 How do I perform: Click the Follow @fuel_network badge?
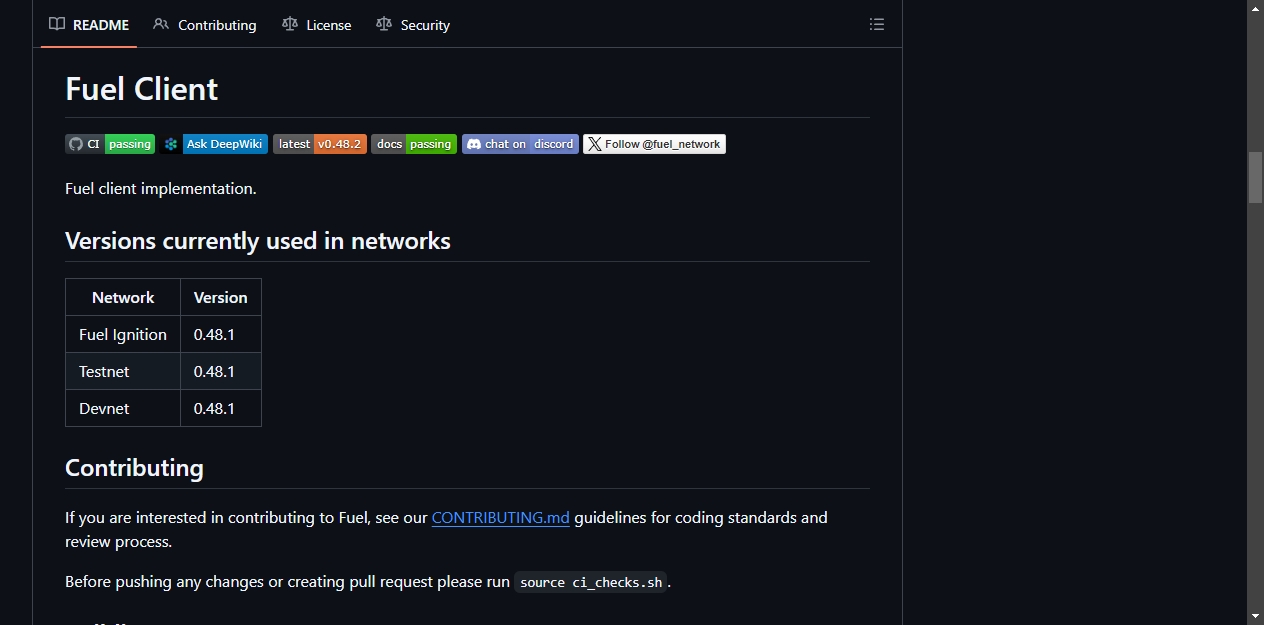tap(655, 144)
